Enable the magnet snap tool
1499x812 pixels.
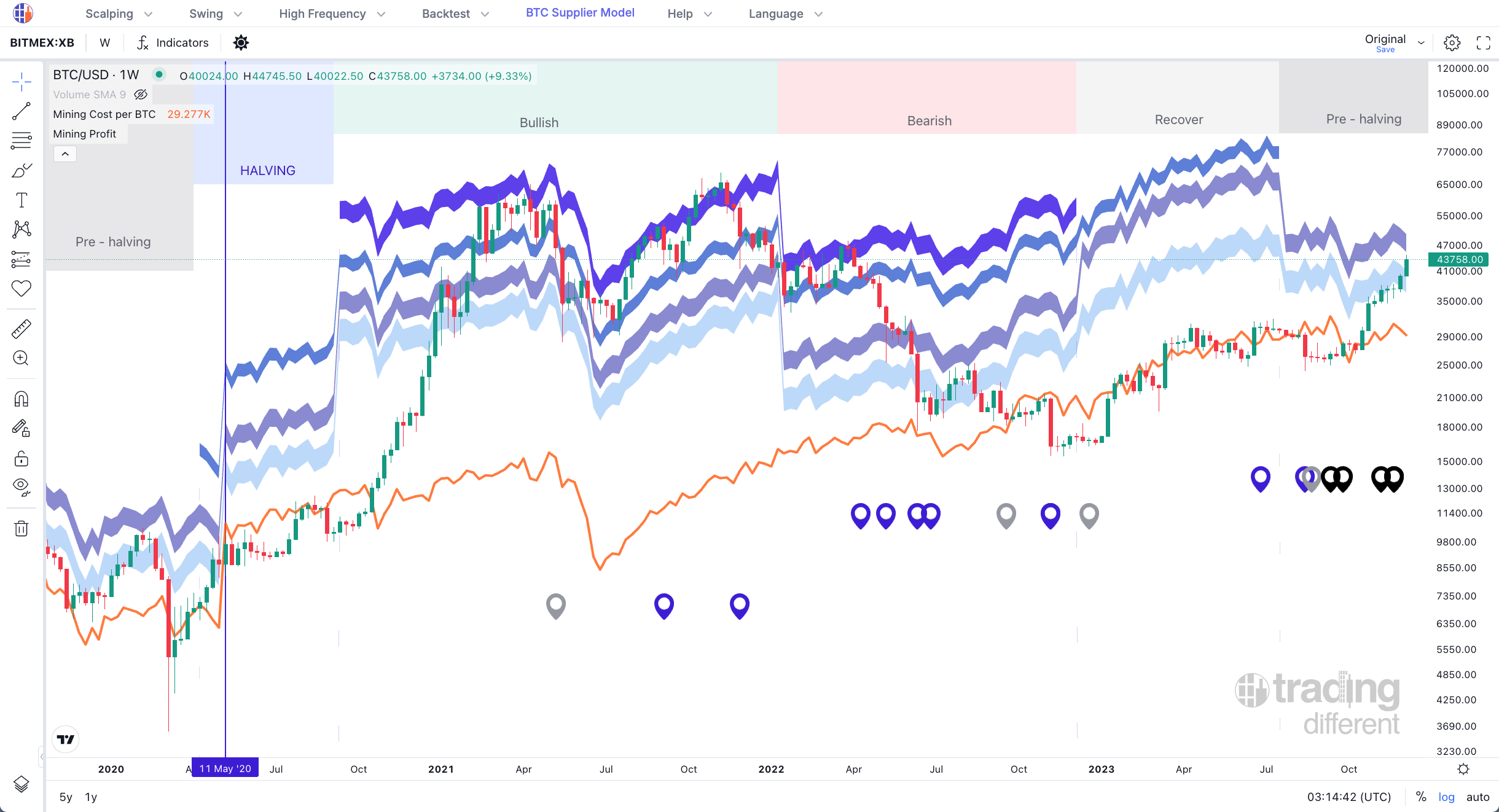click(22, 399)
